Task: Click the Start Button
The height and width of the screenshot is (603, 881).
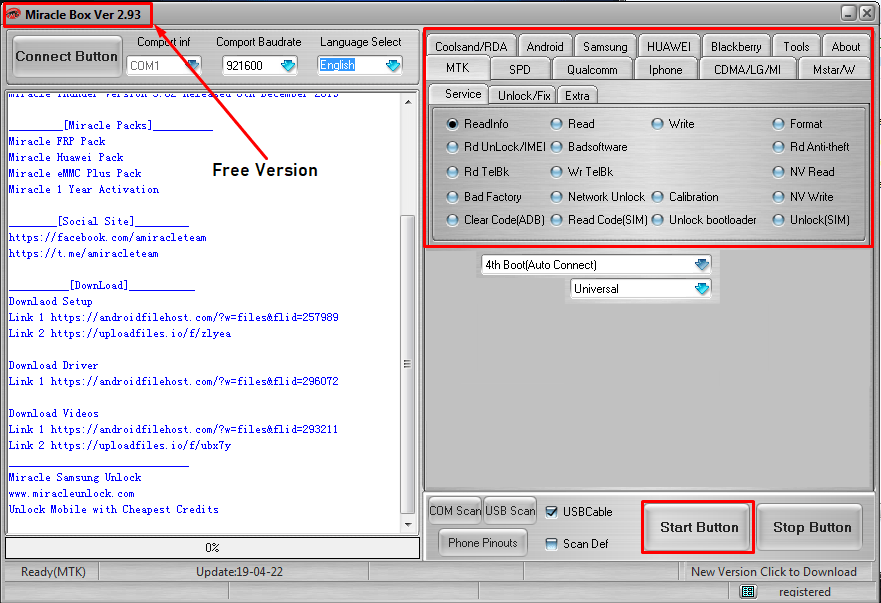Action: click(x=699, y=527)
